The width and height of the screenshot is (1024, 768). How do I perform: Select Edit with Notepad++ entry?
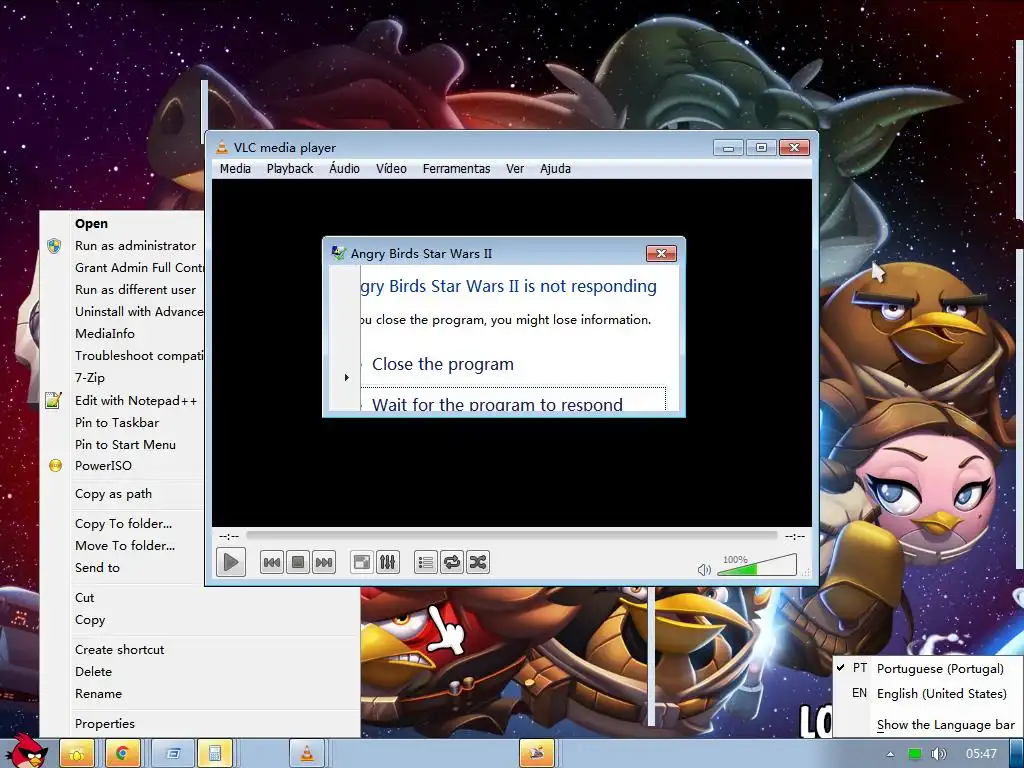136,401
